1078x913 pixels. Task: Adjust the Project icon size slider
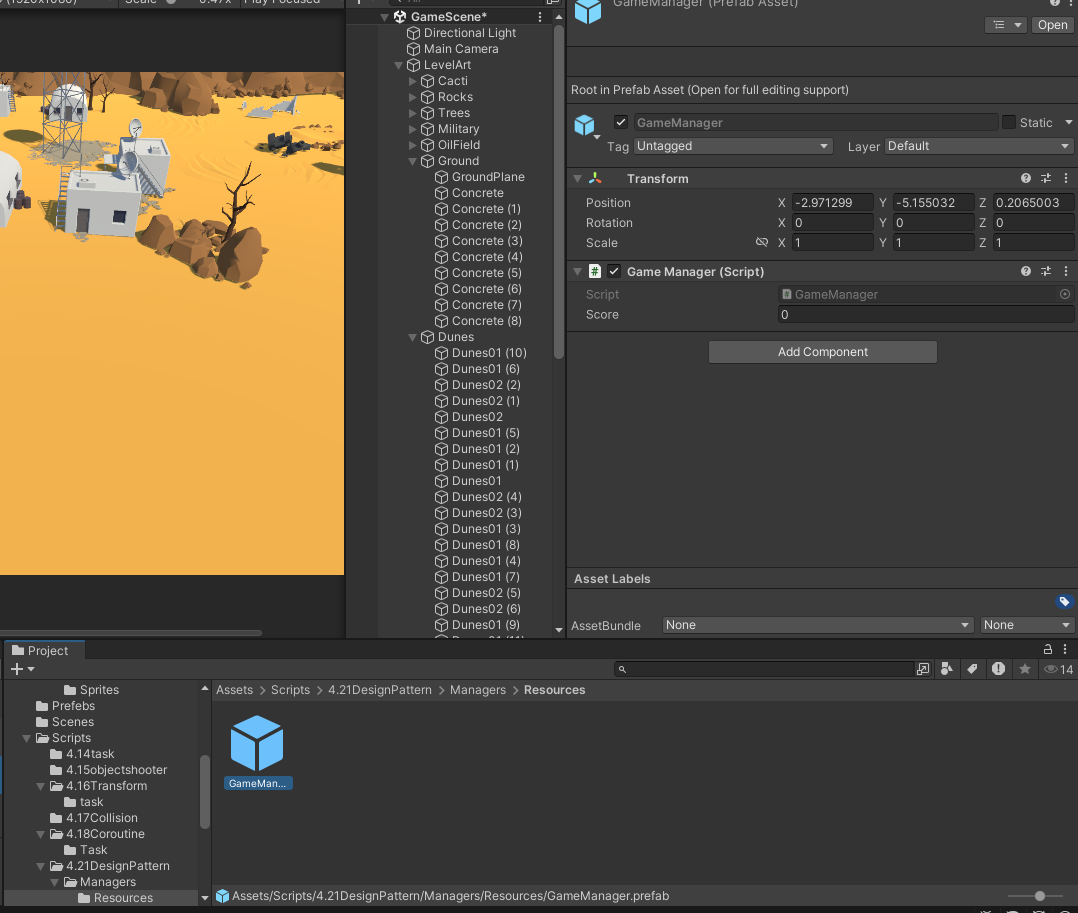pos(1040,896)
